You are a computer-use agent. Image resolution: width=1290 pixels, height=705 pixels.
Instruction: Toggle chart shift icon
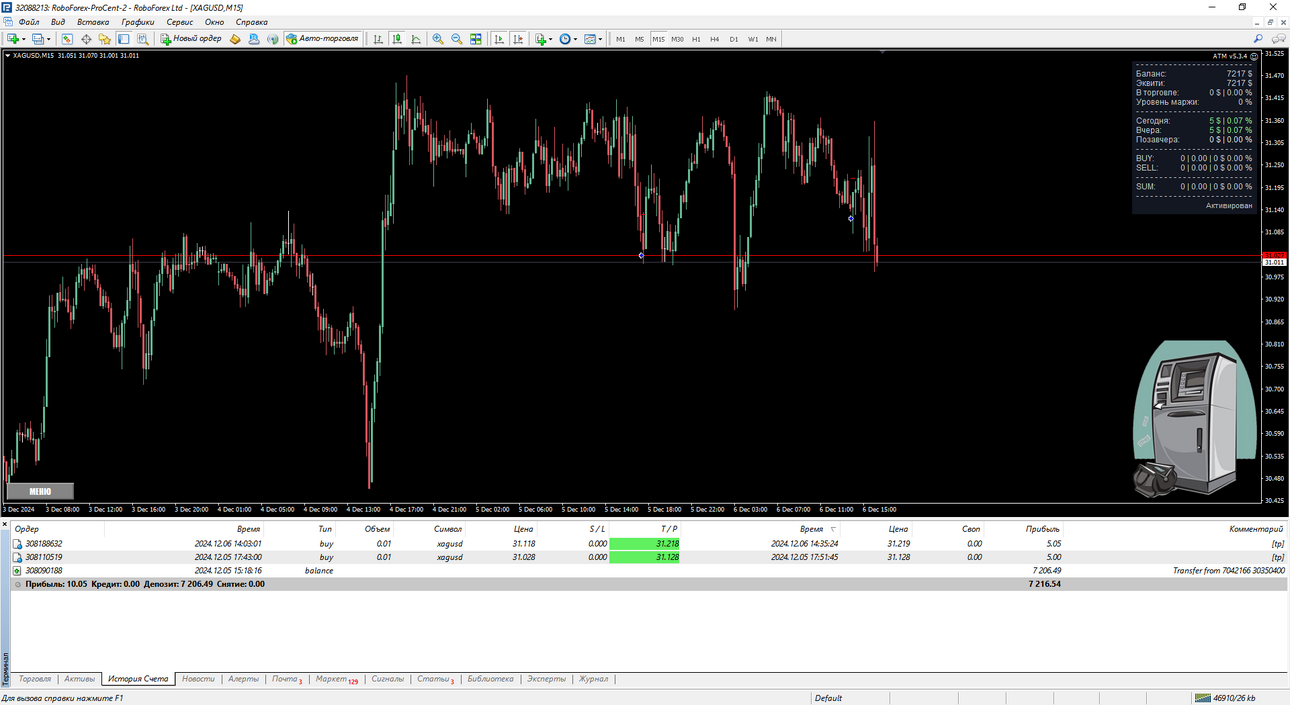518,39
